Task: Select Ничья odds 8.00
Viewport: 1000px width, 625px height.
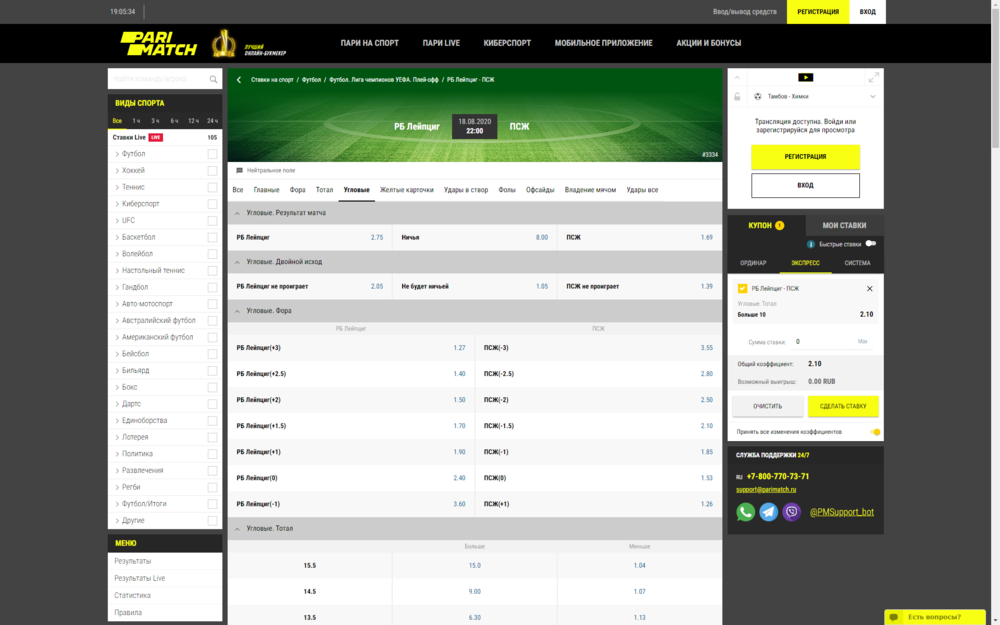Action: [x=541, y=237]
